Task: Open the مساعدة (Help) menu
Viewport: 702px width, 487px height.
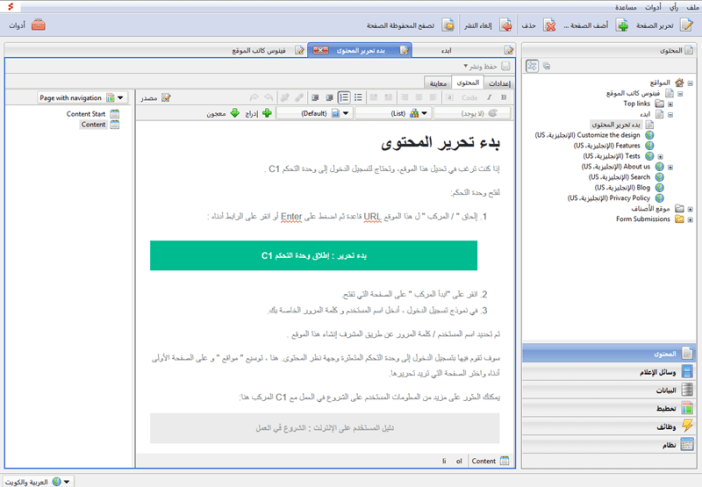Action: point(626,7)
